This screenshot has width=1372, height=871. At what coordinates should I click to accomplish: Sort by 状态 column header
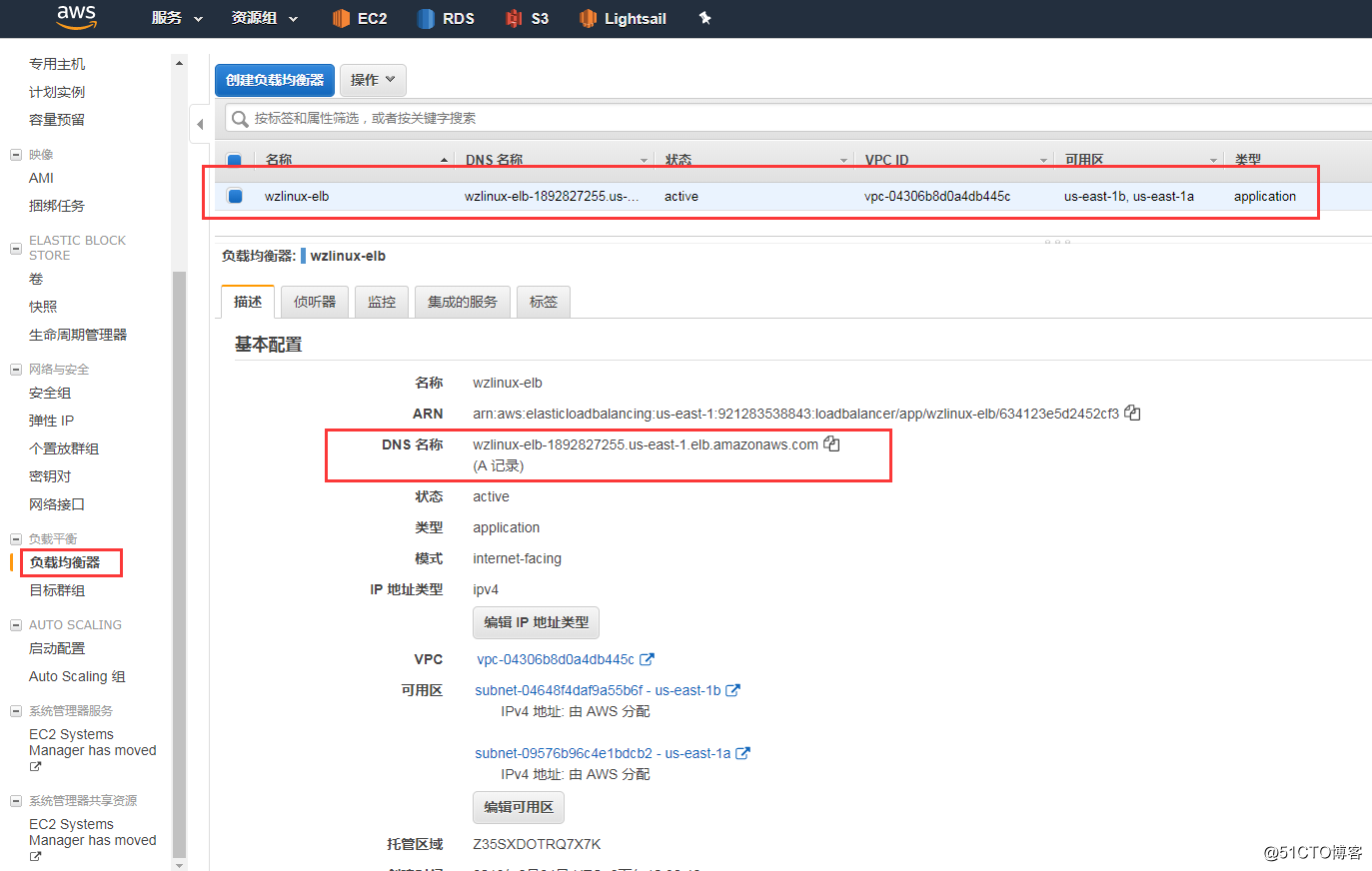754,160
